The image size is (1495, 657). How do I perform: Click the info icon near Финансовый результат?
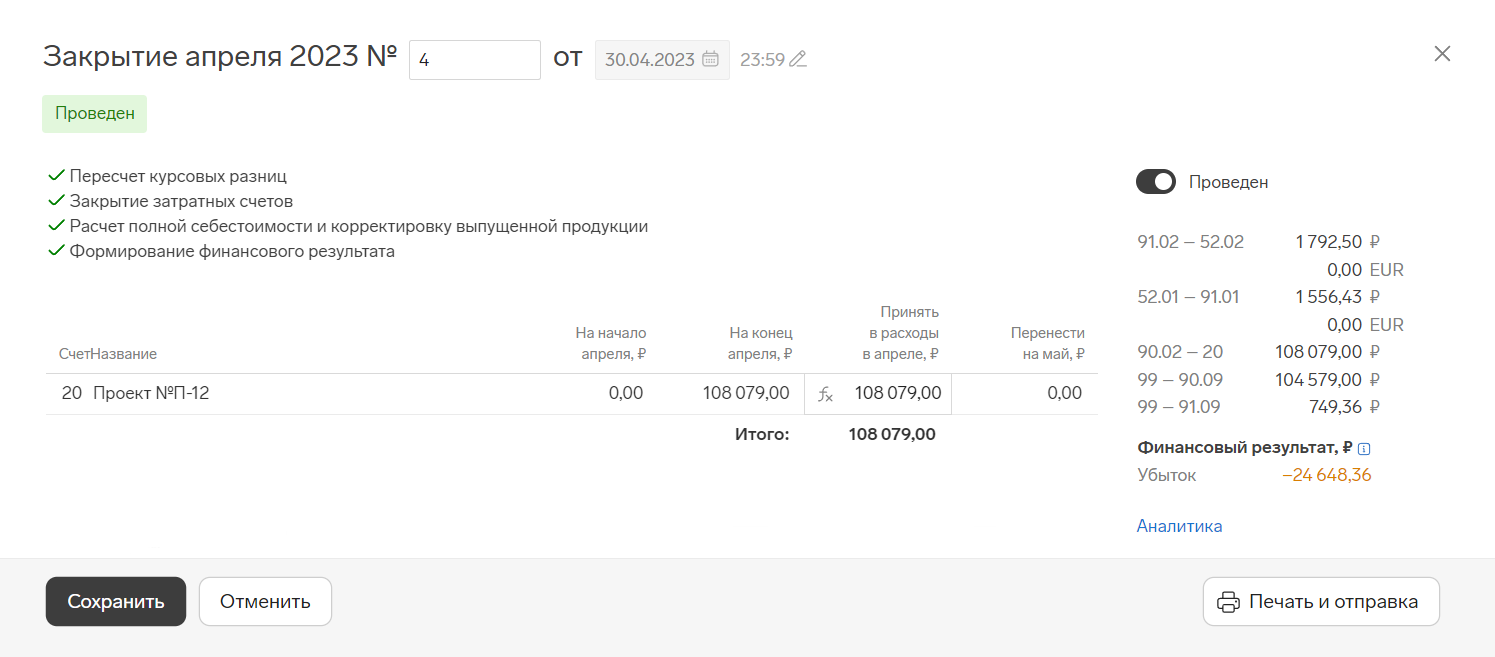[1364, 449]
